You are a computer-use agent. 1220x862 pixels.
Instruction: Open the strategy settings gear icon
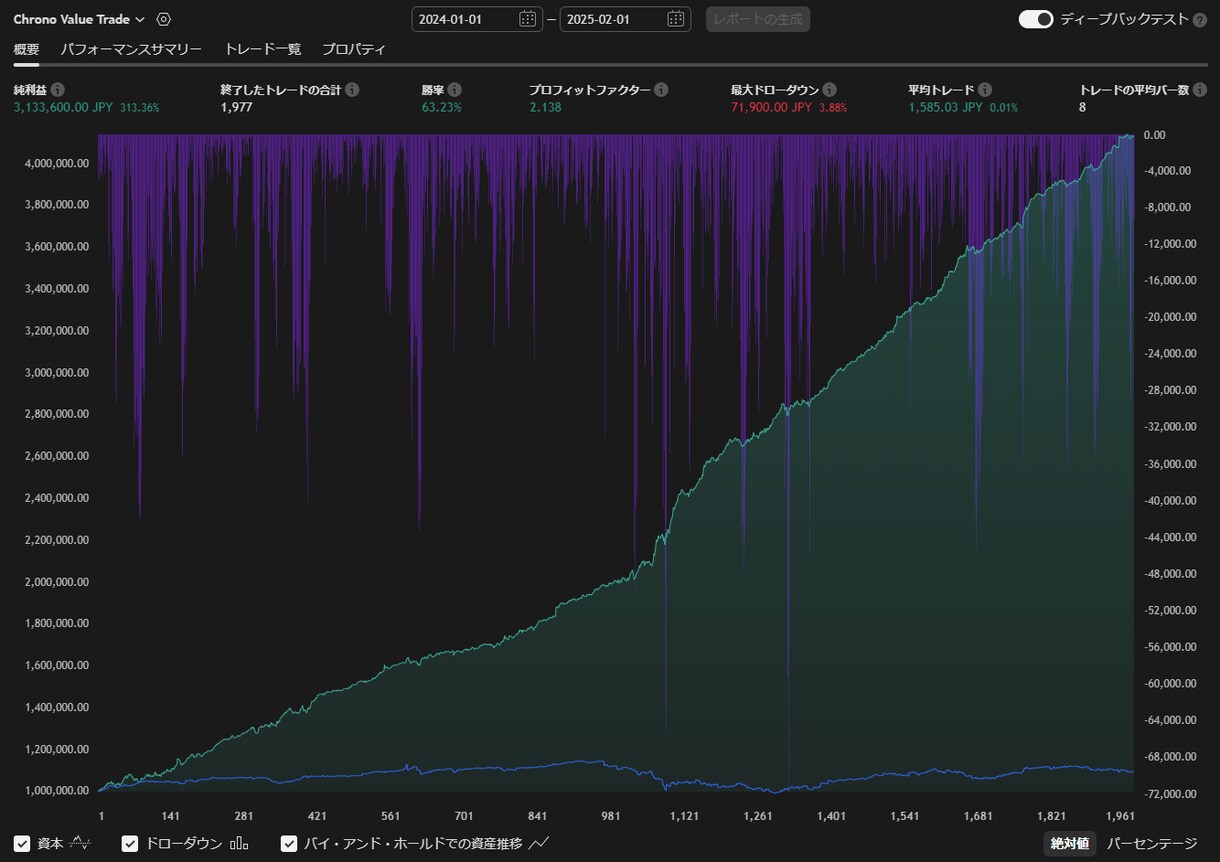[164, 19]
